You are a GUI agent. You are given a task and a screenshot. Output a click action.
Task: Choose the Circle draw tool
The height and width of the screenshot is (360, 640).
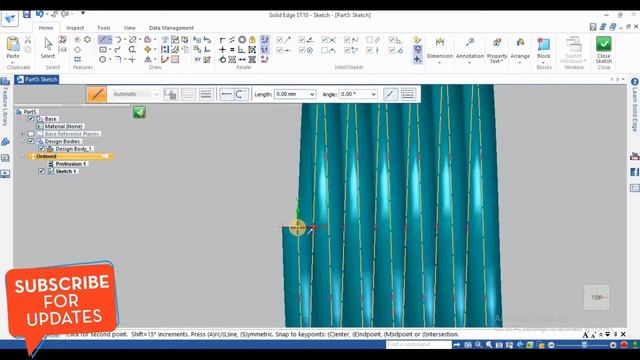[102, 60]
